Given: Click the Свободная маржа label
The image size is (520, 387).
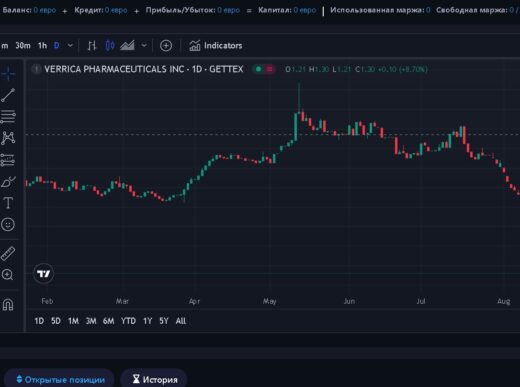Looking at the screenshot, I should pyautogui.click(x=471, y=10).
